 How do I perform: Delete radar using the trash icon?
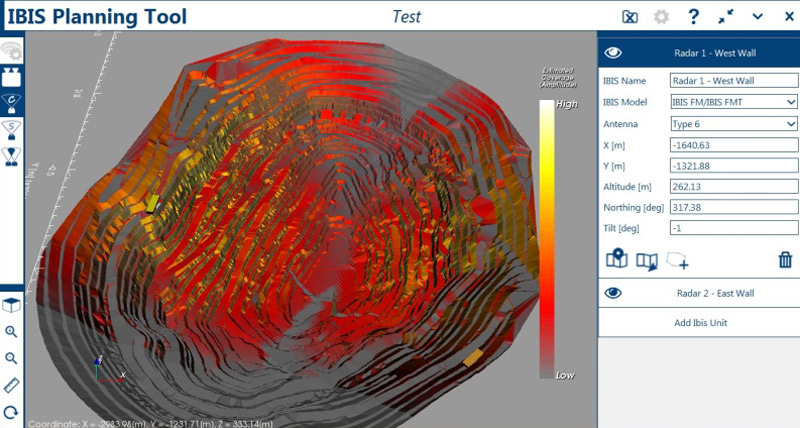[x=785, y=260]
